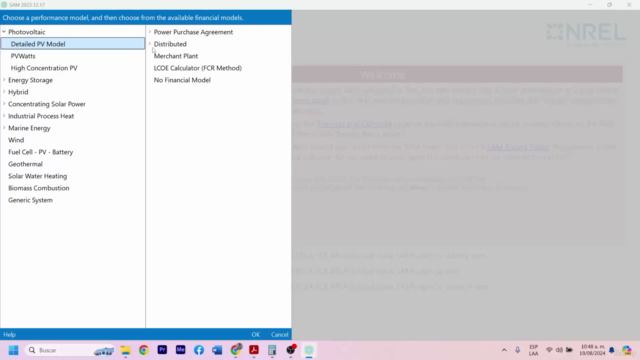The height and width of the screenshot is (360, 640).
Task: Choose No Financial Model option
Action: 182,80
